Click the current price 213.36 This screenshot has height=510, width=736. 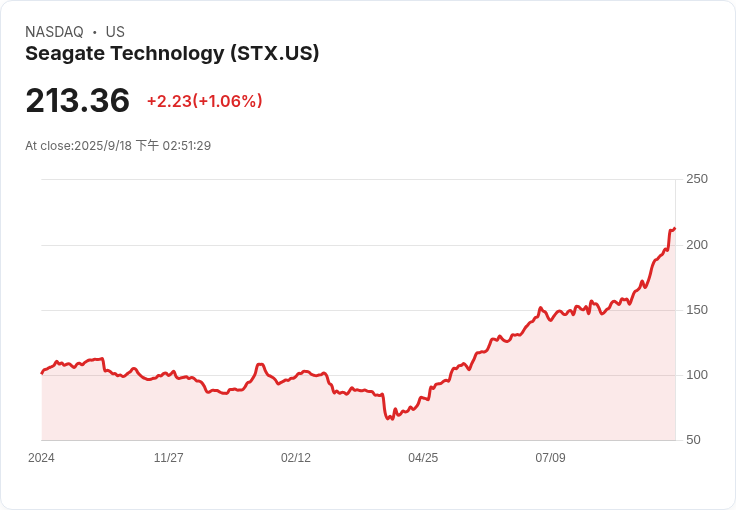(x=78, y=101)
